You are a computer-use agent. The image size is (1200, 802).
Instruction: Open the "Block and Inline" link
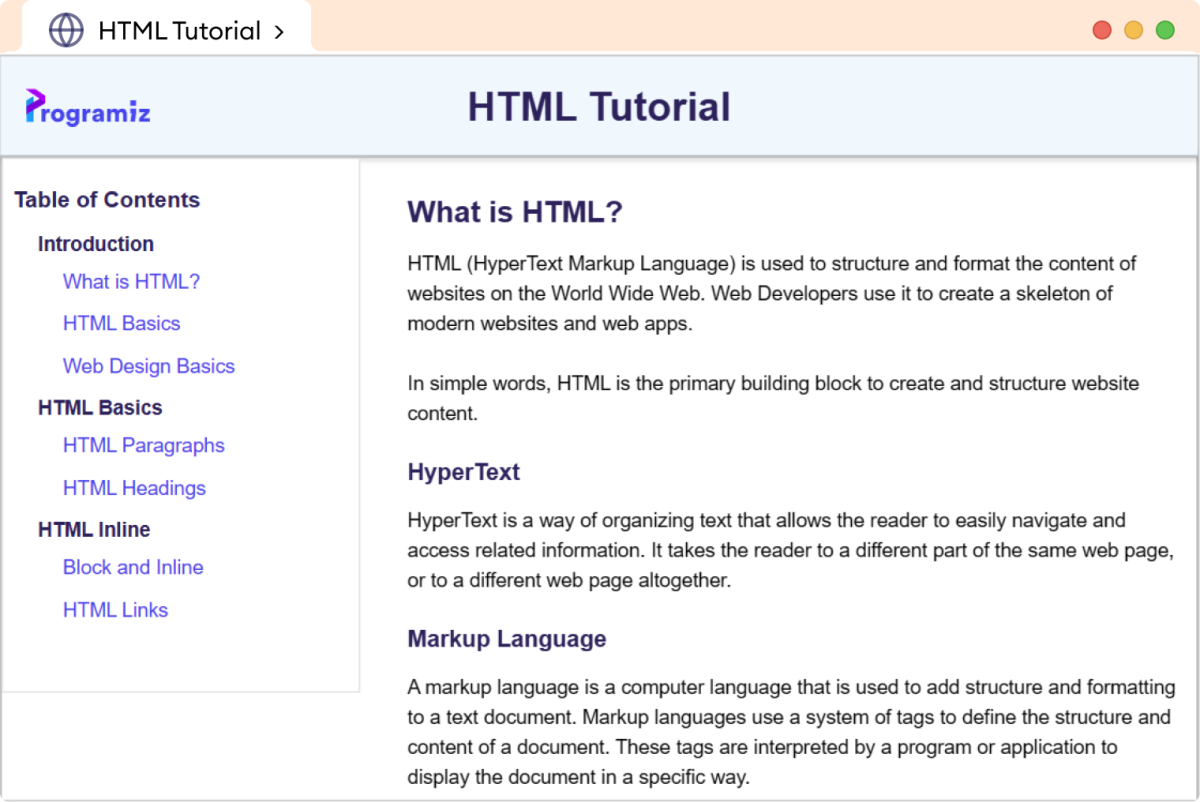click(x=133, y=567)
